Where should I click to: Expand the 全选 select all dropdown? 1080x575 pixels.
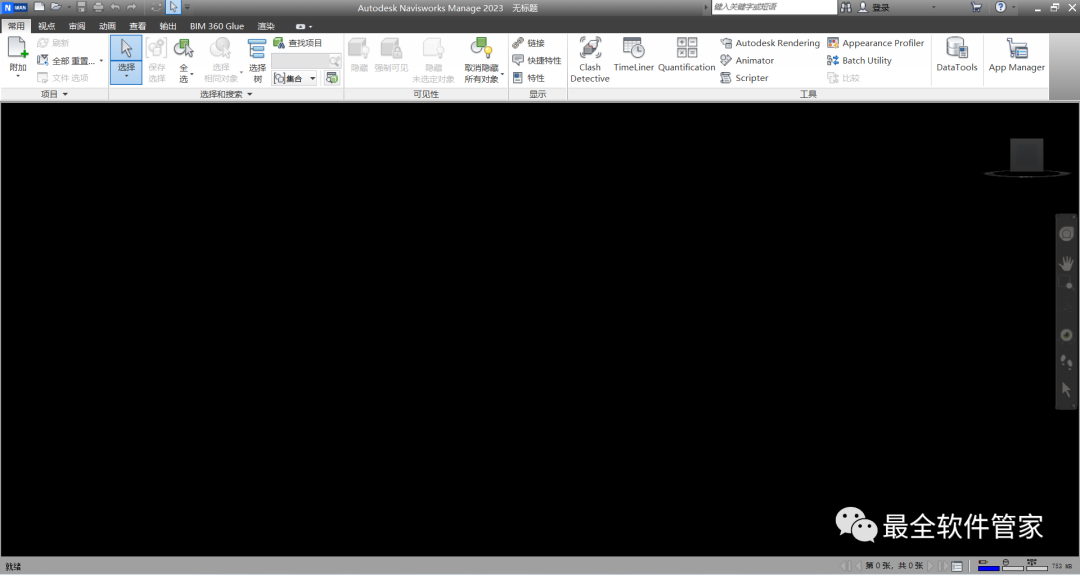coord(191,74)
